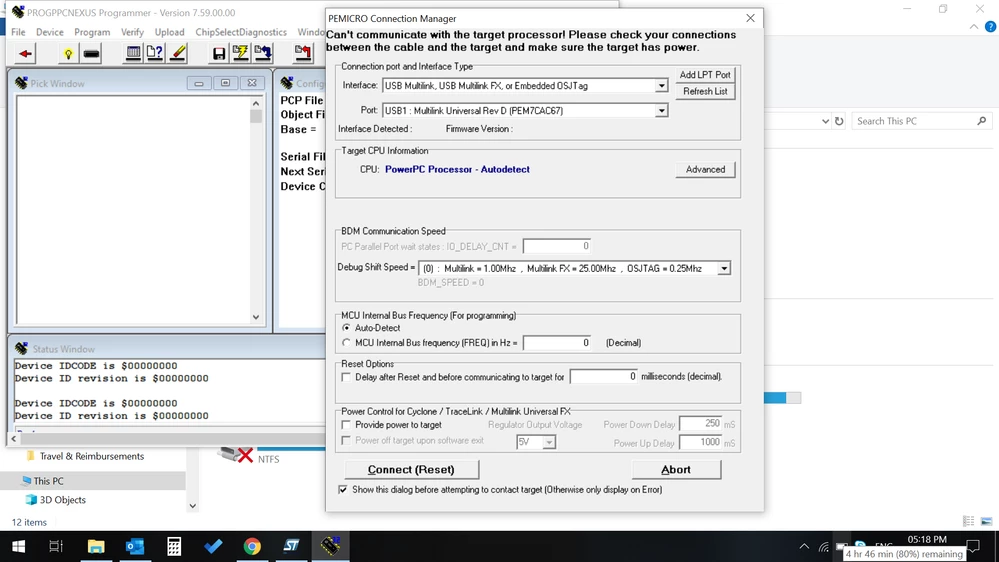Check Provide power to target
Viewport: 999px width, 562px height.
click(x=346, y=424)
